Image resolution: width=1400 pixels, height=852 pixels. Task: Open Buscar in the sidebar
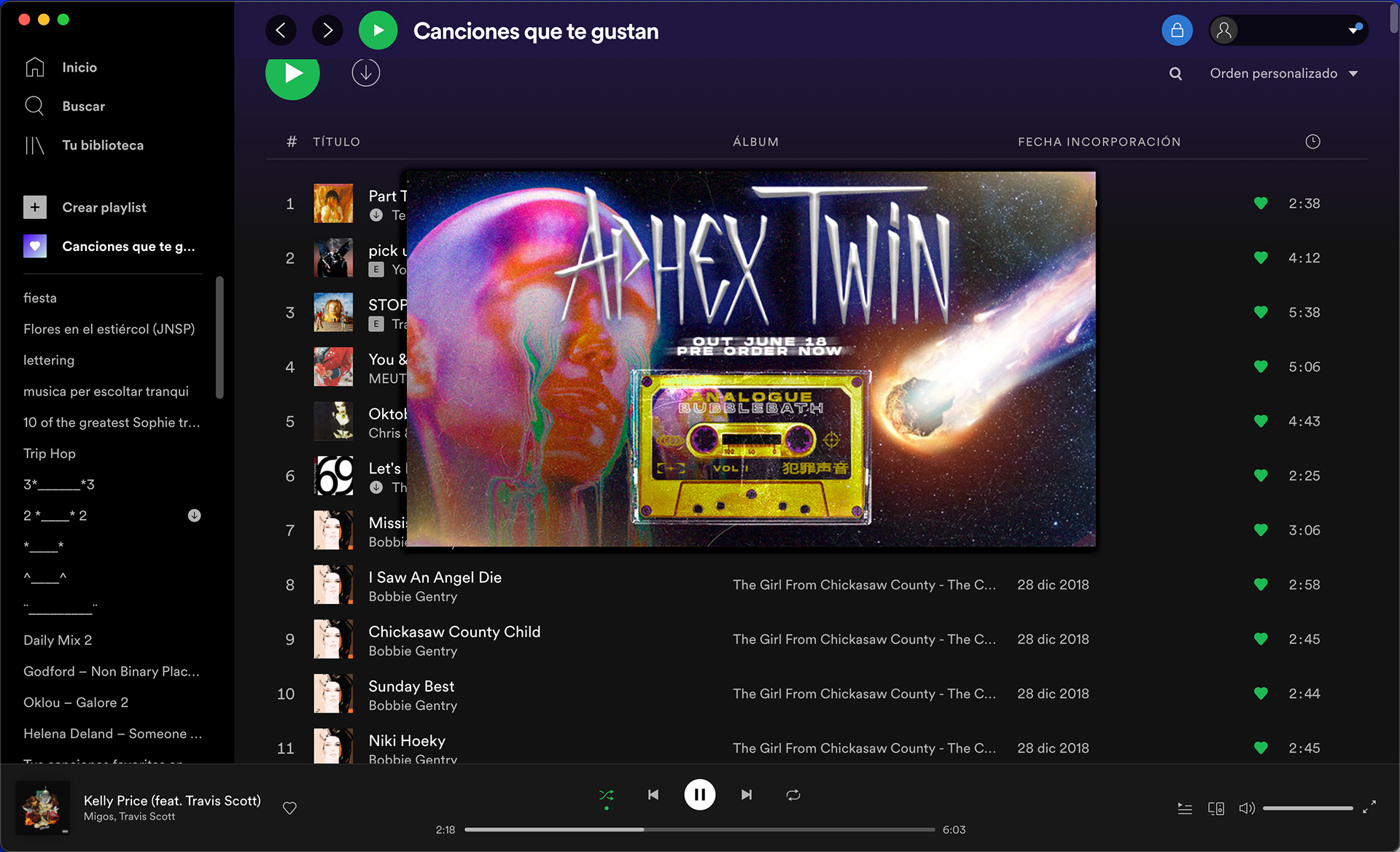[x=65, y=106]
